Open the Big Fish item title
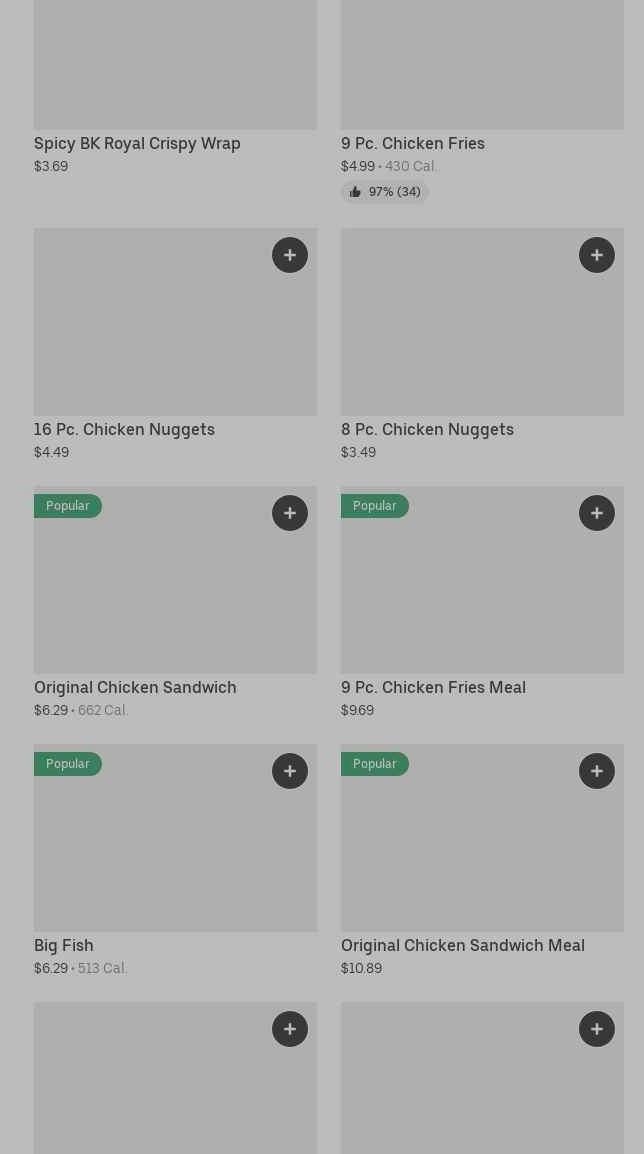 64,945
